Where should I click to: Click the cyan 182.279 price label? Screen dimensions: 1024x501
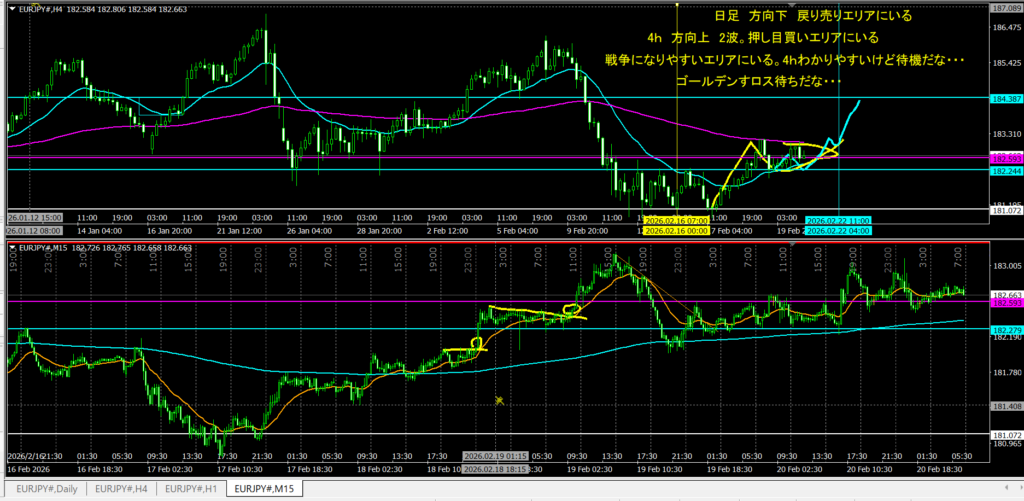(x=1005, y=329)
